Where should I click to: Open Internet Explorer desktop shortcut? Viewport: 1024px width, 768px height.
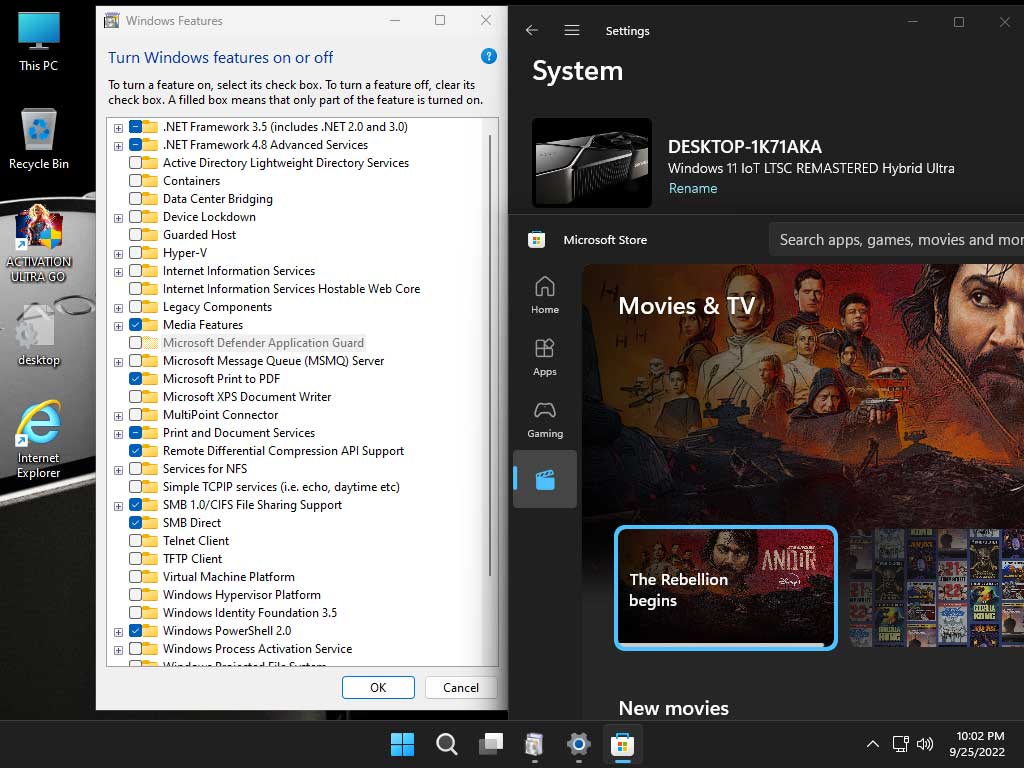(x=39, y=440)
